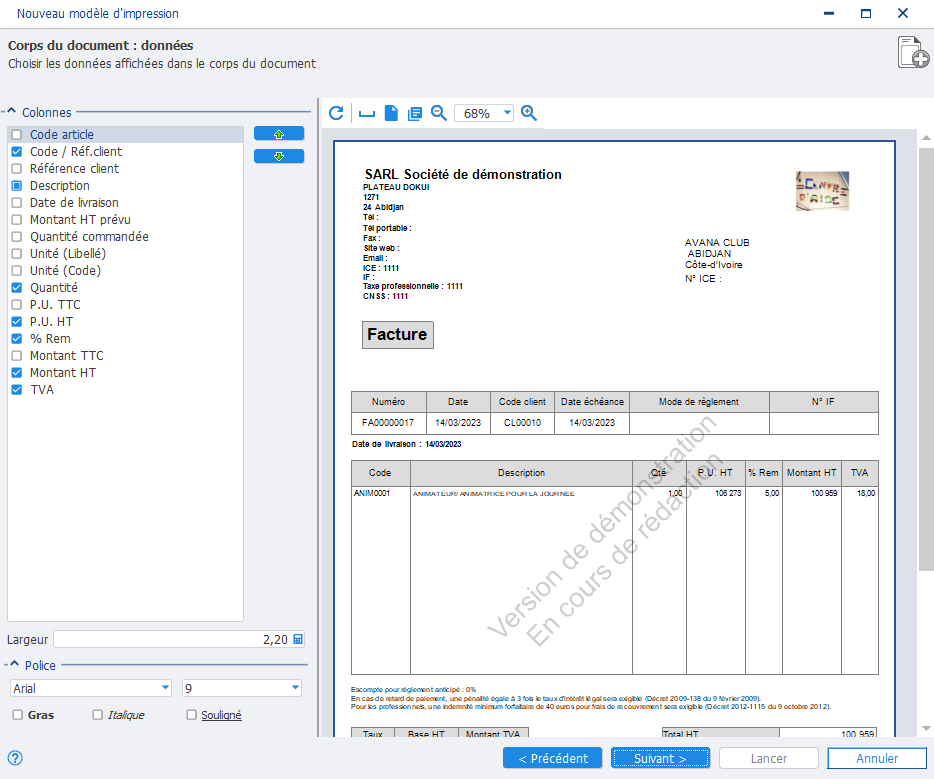934x779 pixels.
Task: Uncheck the Montant HT column
Action: [x=17, y=372]
